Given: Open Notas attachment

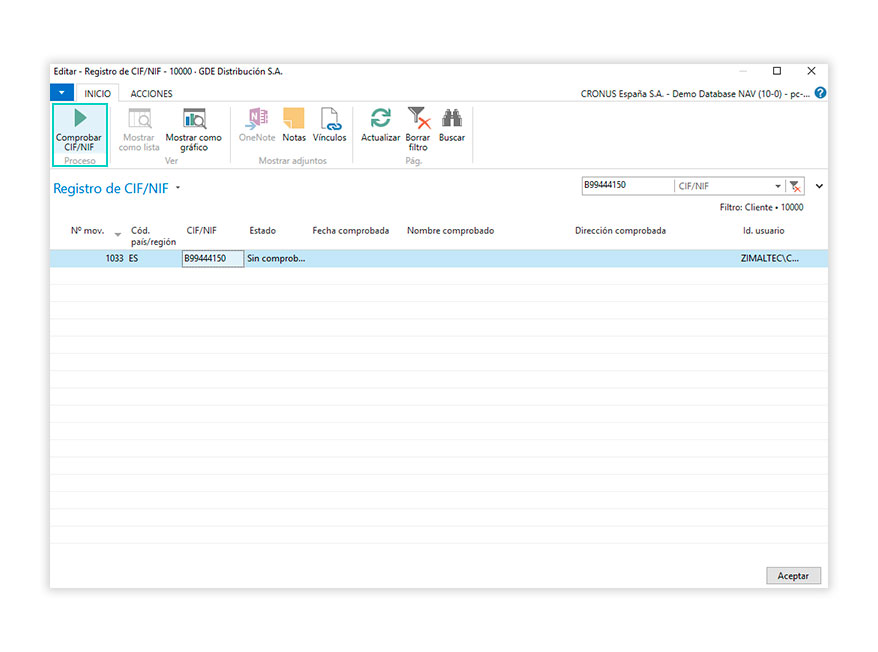Looking at the screenshot, I should (x=293, y=120).
